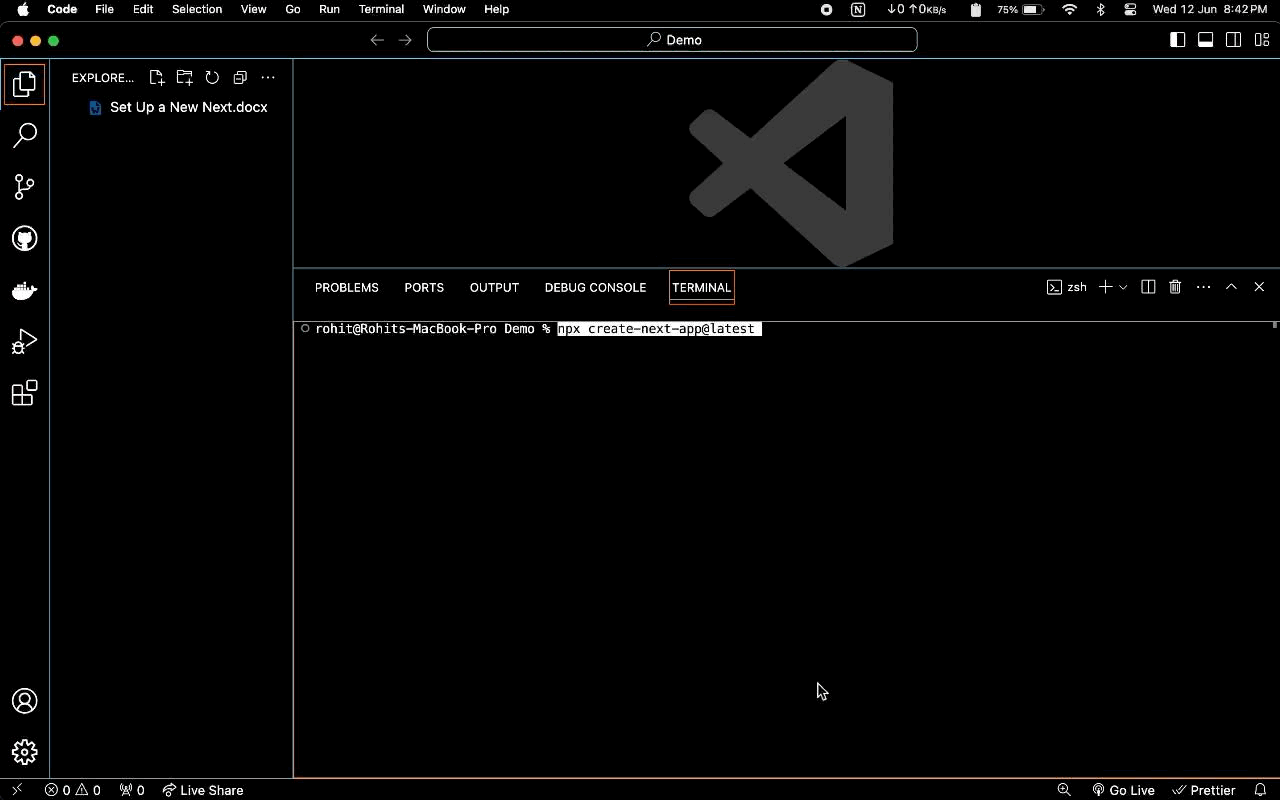
Task: Open notifications bell in status bar
Action: click(1260, 790)
